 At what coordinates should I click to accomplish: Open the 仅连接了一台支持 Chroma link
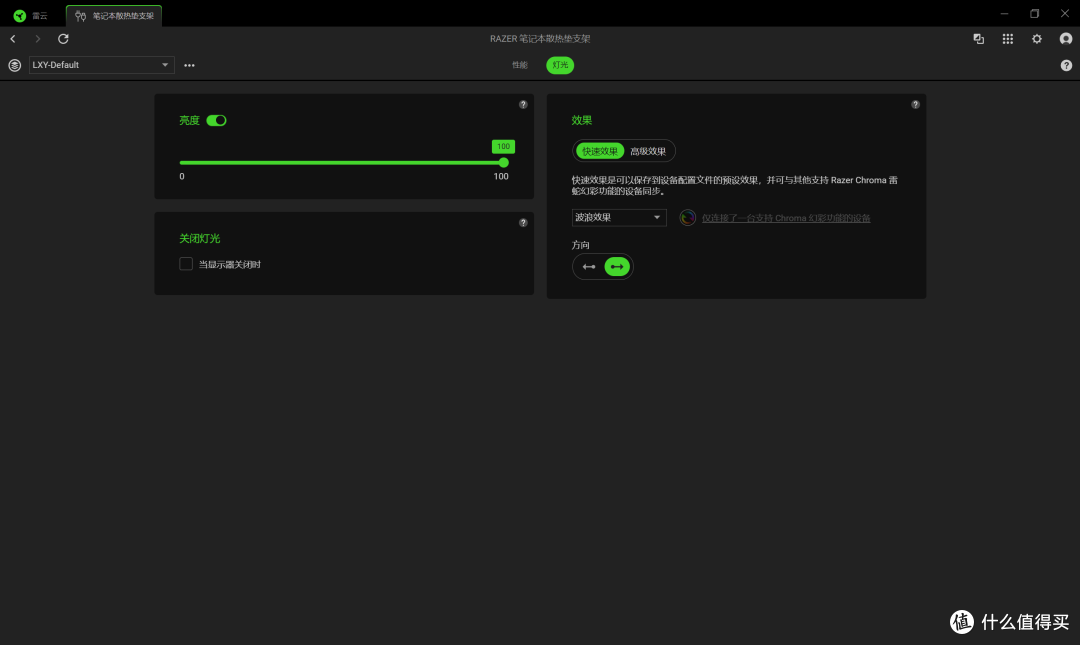point(786,218)
